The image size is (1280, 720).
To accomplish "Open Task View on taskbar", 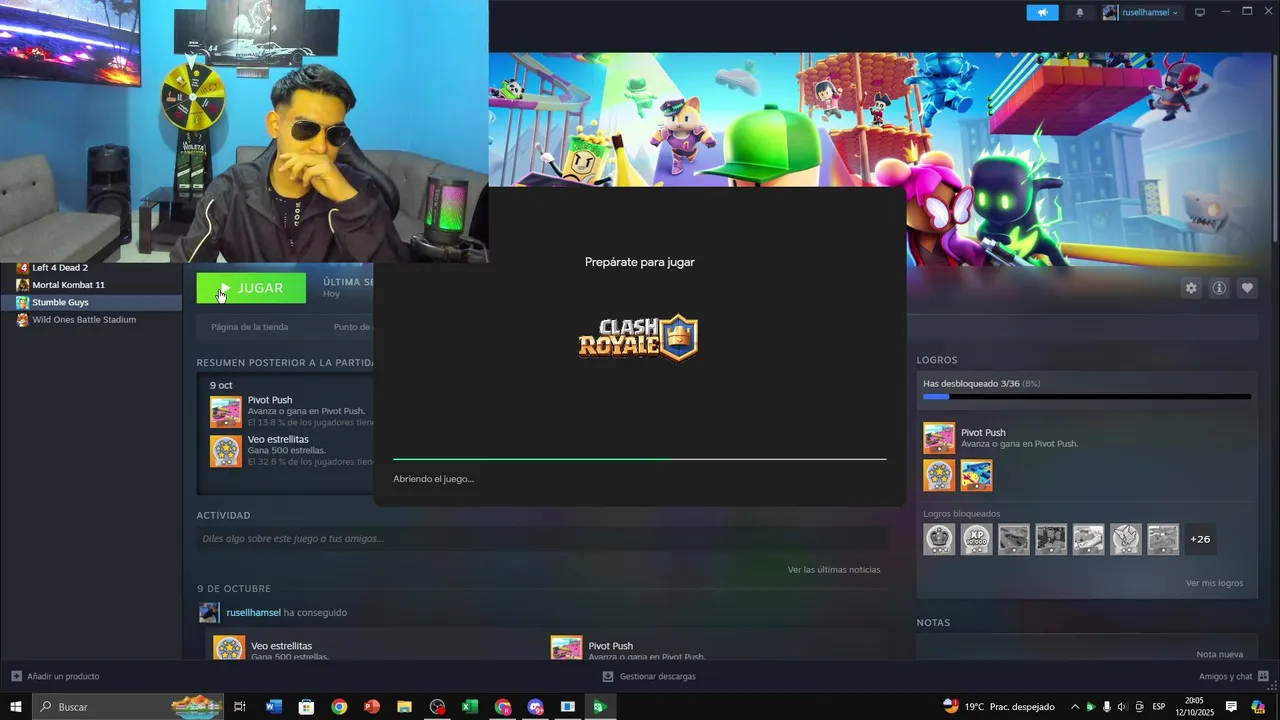I will (x=240, y=707).
